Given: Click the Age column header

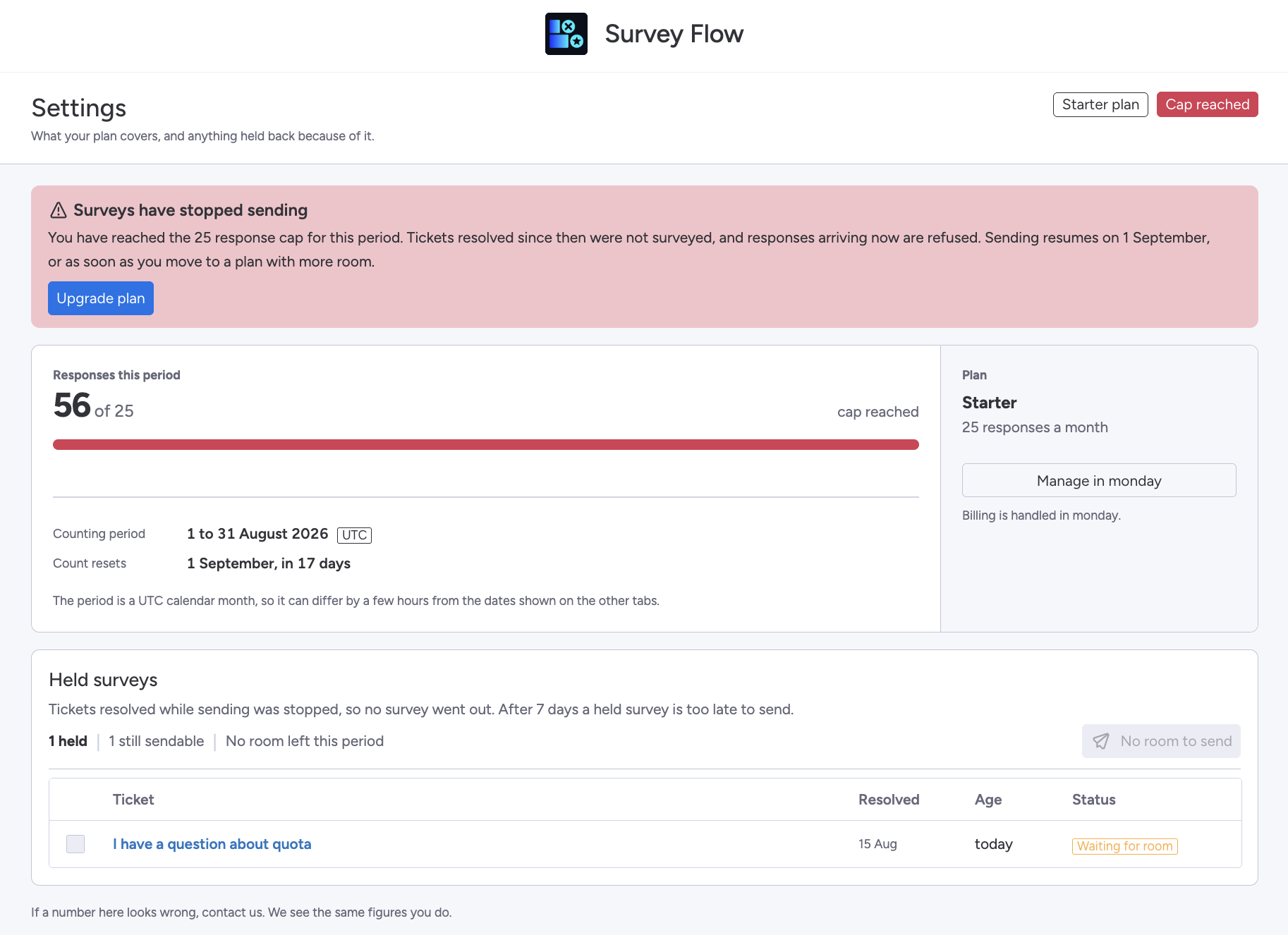Looking at the screenshot, I should (988, 800).
